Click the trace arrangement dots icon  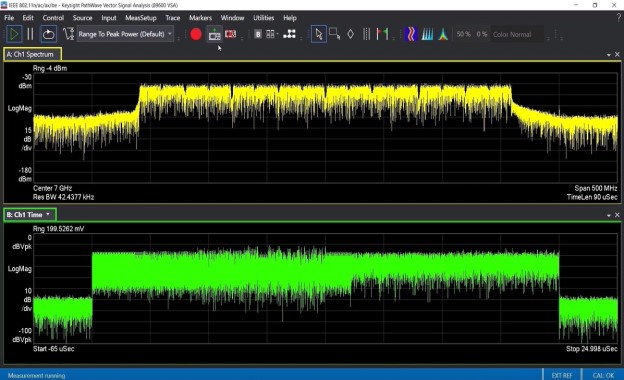[x=289, y=34]
